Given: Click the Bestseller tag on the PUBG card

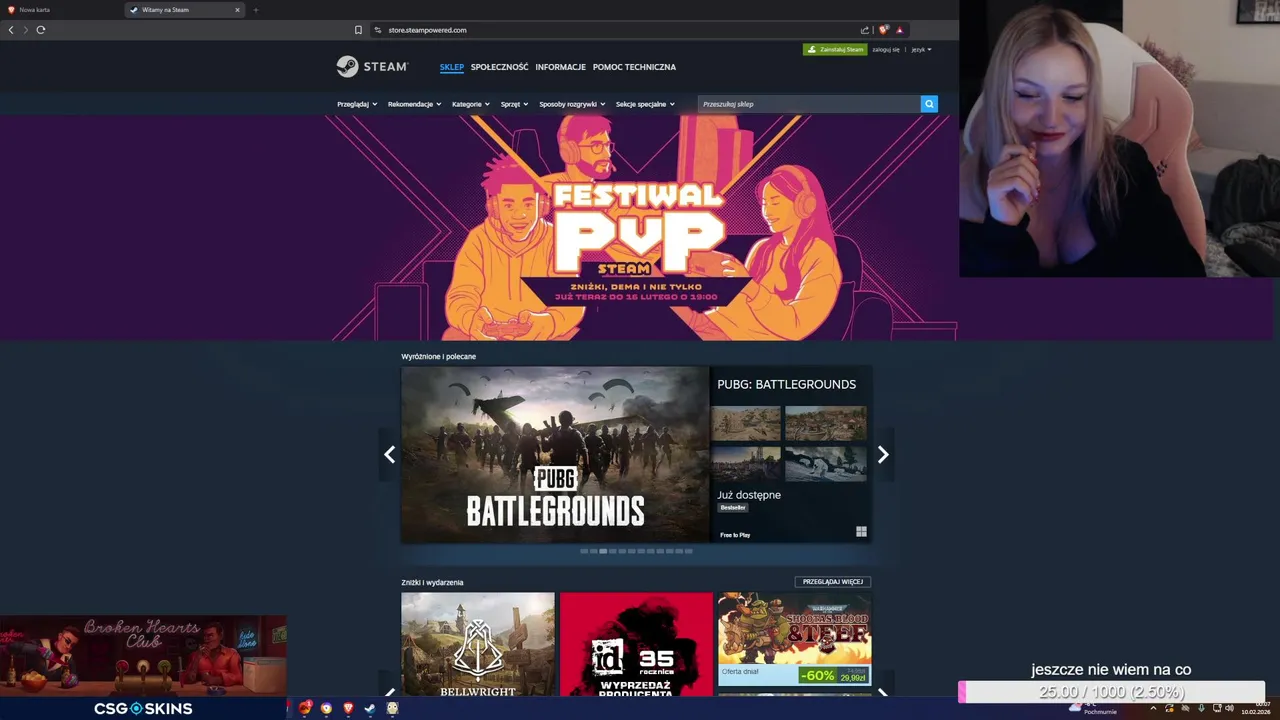Looking at the screenshot, I should (733, 508).
